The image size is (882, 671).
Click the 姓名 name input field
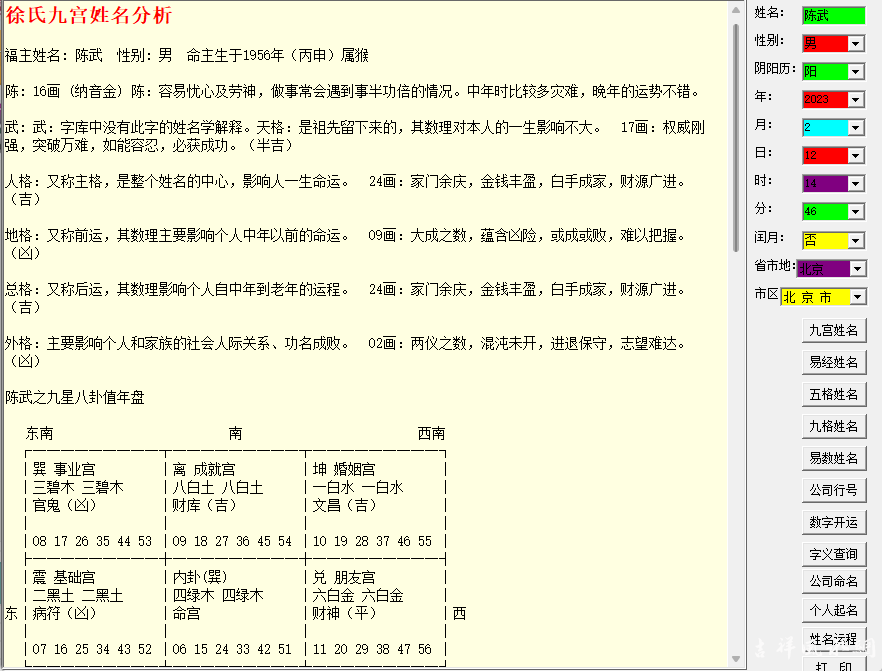pos(832,15)
